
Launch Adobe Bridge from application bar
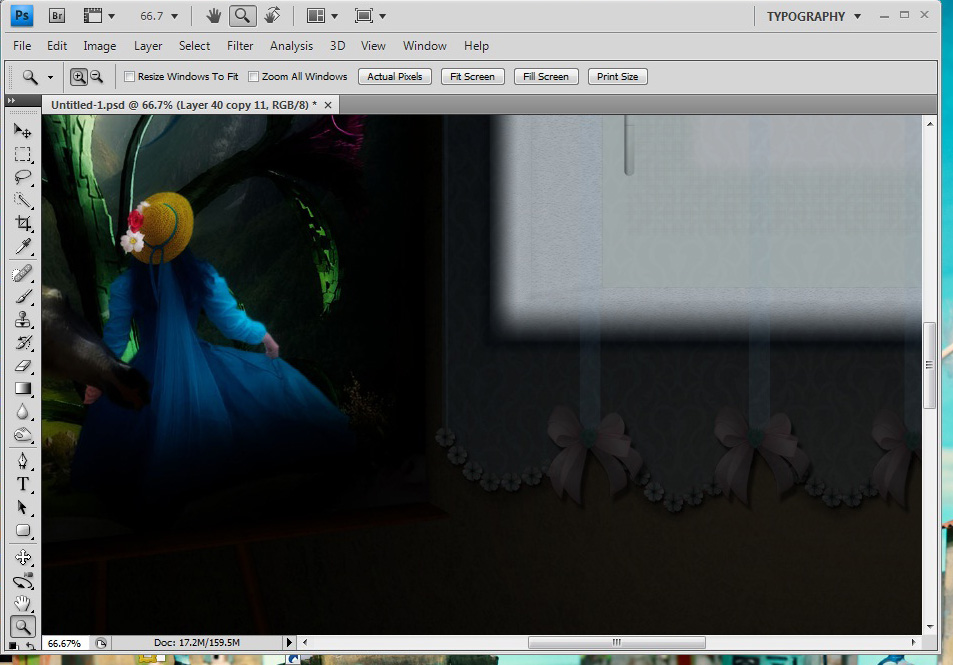57,16
